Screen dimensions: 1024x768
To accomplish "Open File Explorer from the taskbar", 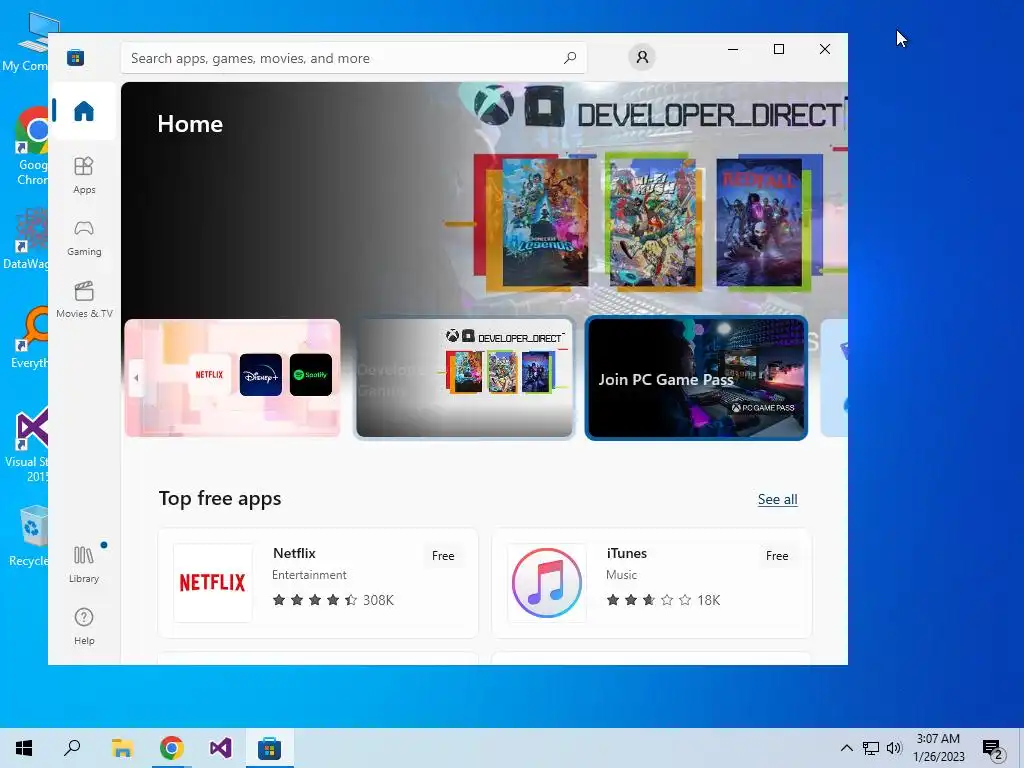I will tap(122, 748).
